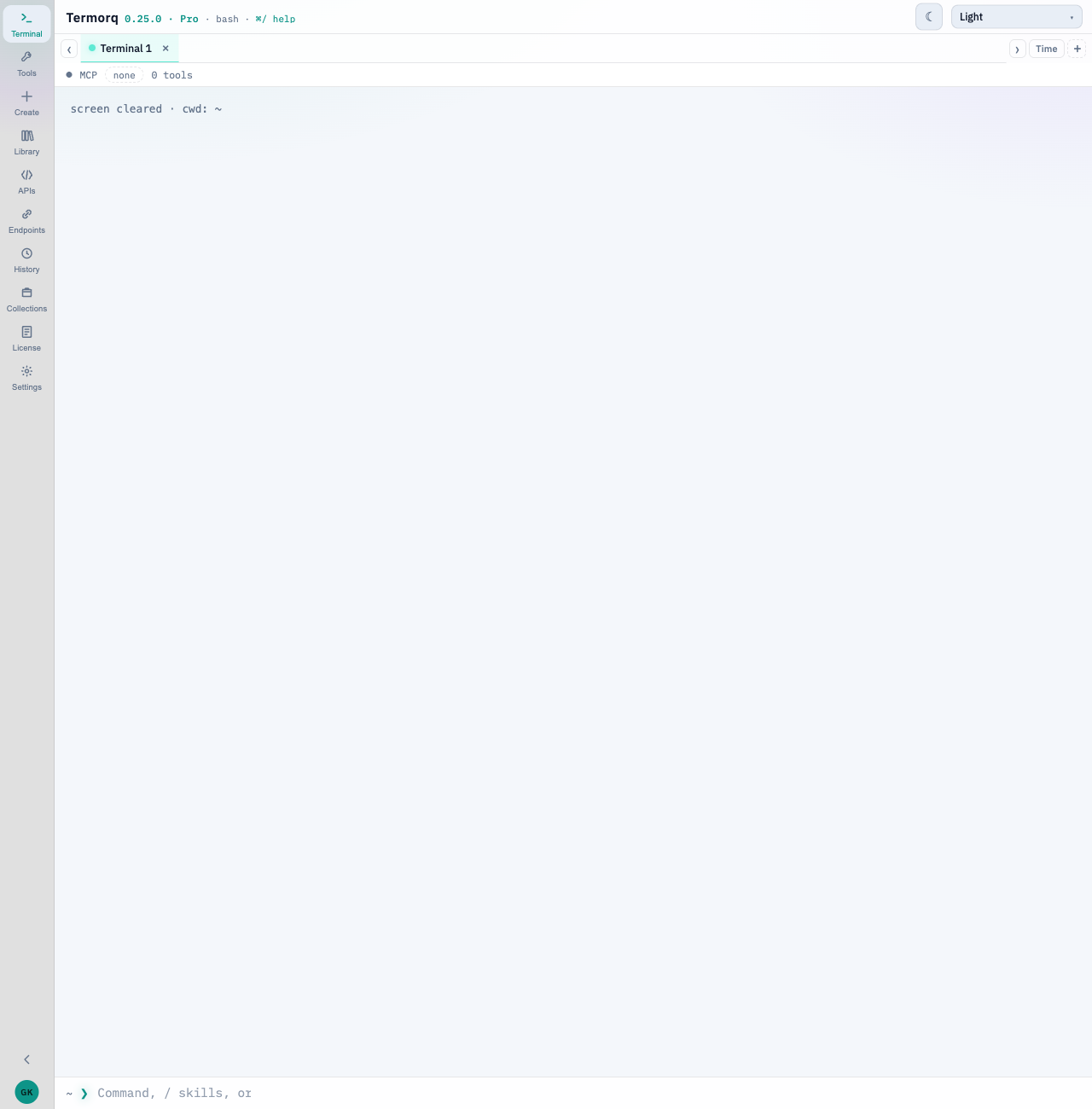This screenshot has height=1109, width=1092.
Task: Open the License page
Action: [26, 338]
